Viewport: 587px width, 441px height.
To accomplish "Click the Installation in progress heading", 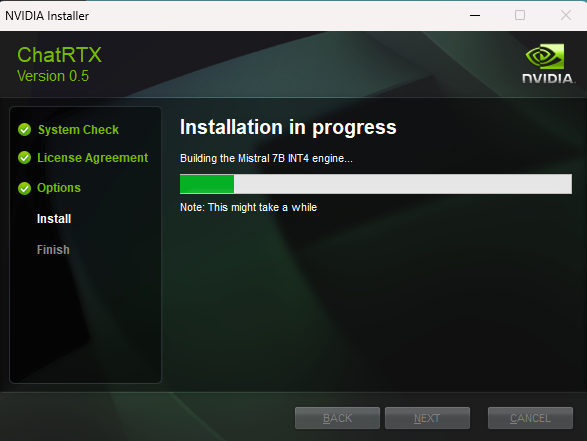I will coord(288,127).
